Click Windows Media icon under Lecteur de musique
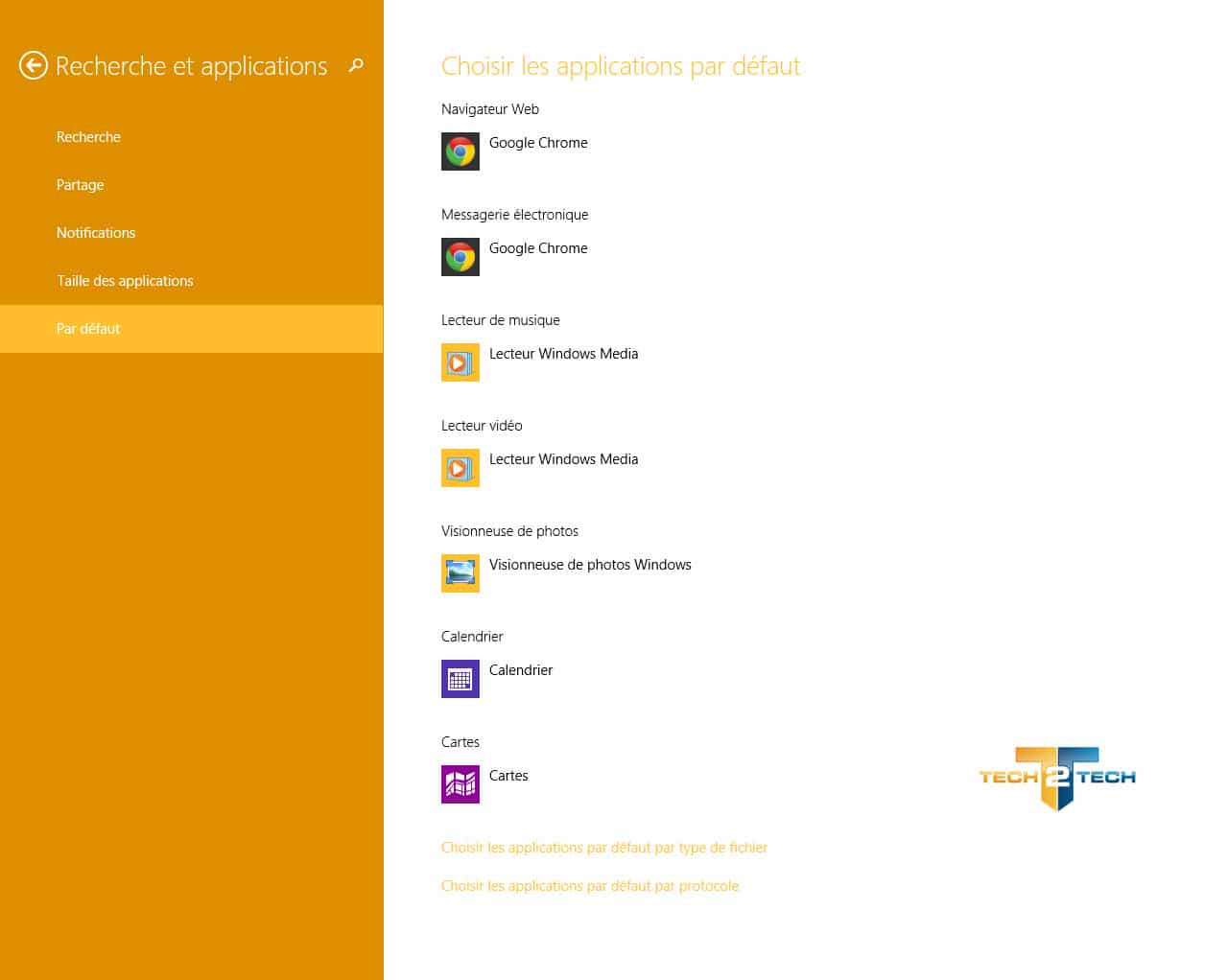This screenshot has height=980, width=1228. coord(460,362)
